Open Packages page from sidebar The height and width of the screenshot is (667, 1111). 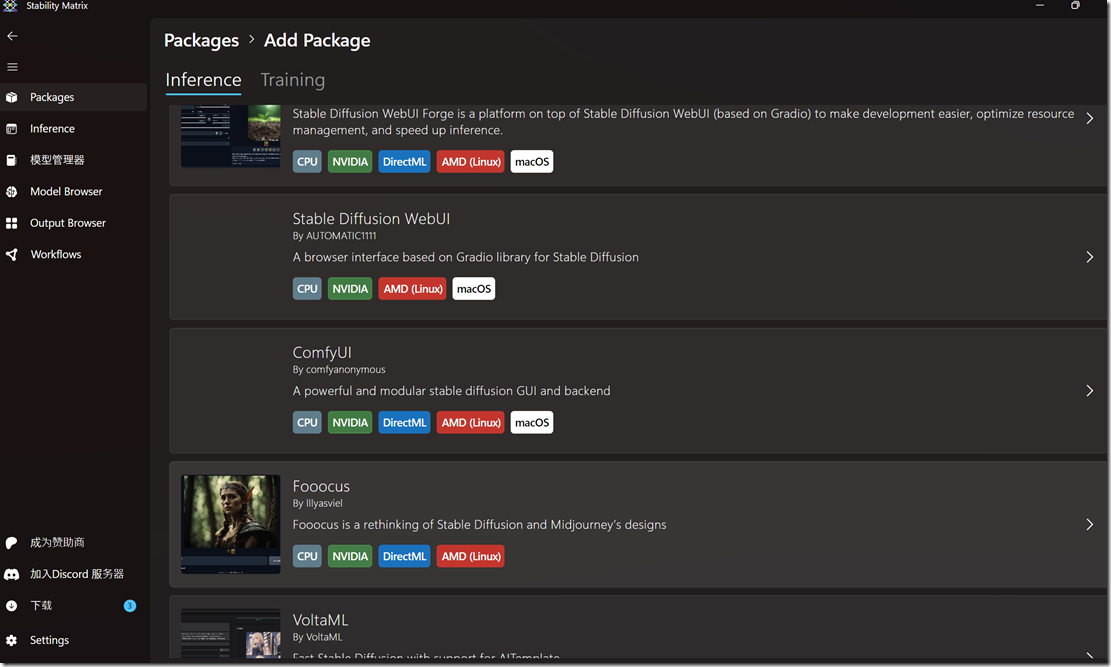point(74,97)
